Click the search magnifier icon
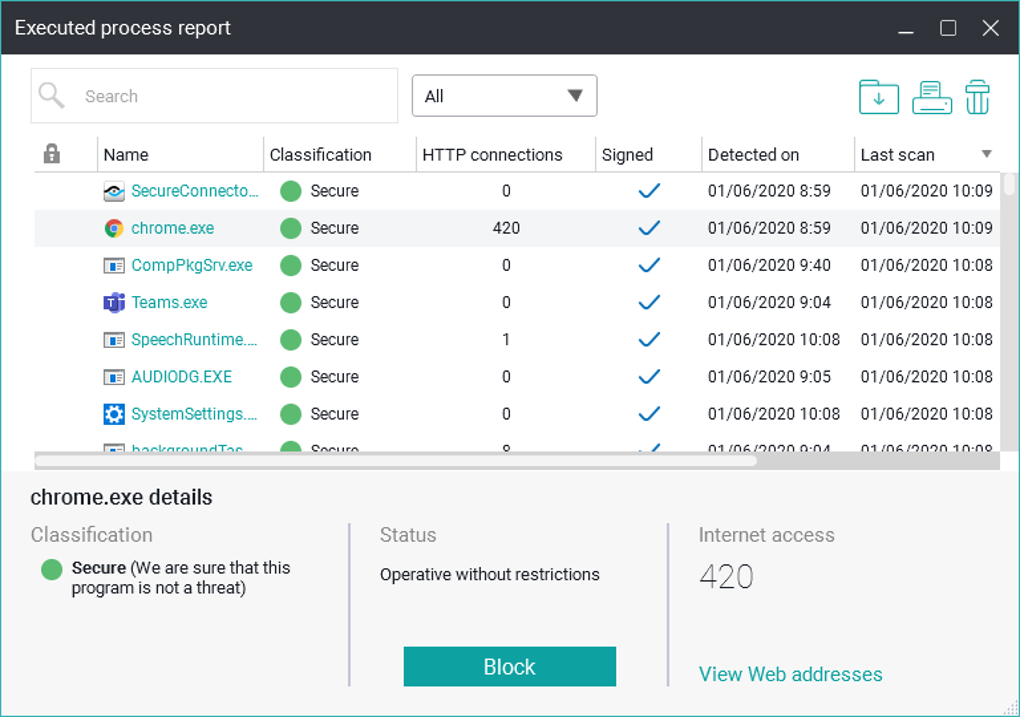 click(51, 96)
